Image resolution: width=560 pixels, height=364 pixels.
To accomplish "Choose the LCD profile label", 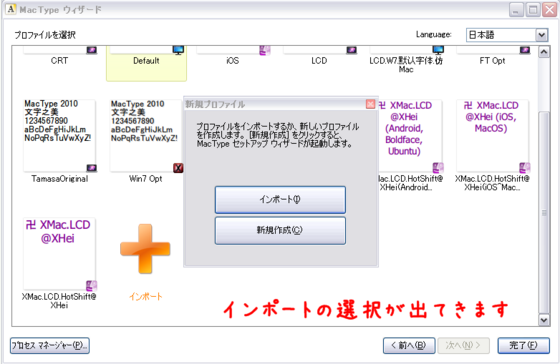I will click(x=319, y=61).
